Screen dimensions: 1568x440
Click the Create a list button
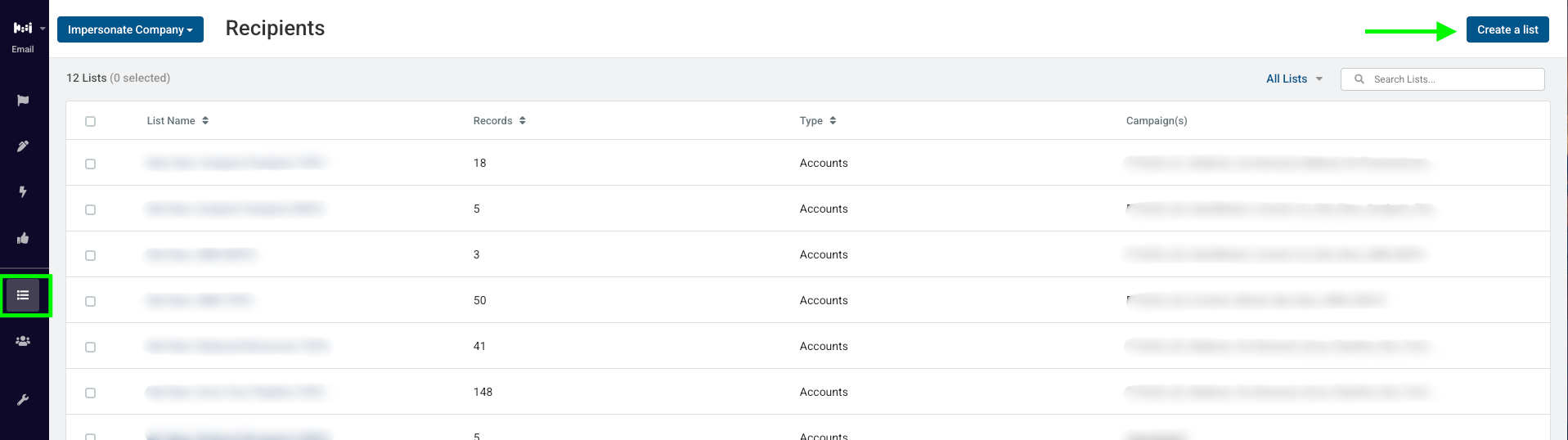tap(1507, 29)
